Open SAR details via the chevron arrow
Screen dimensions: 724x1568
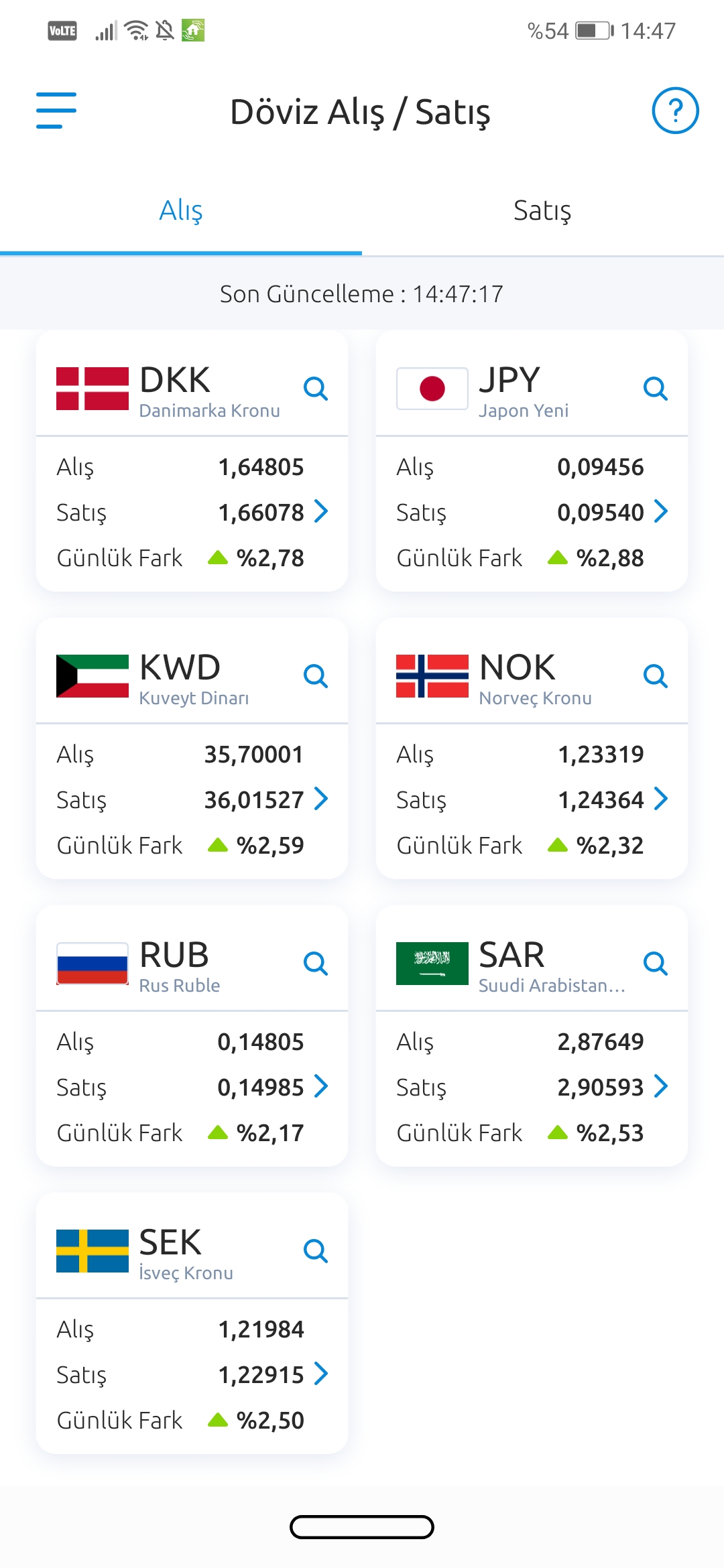point(662,1087)
